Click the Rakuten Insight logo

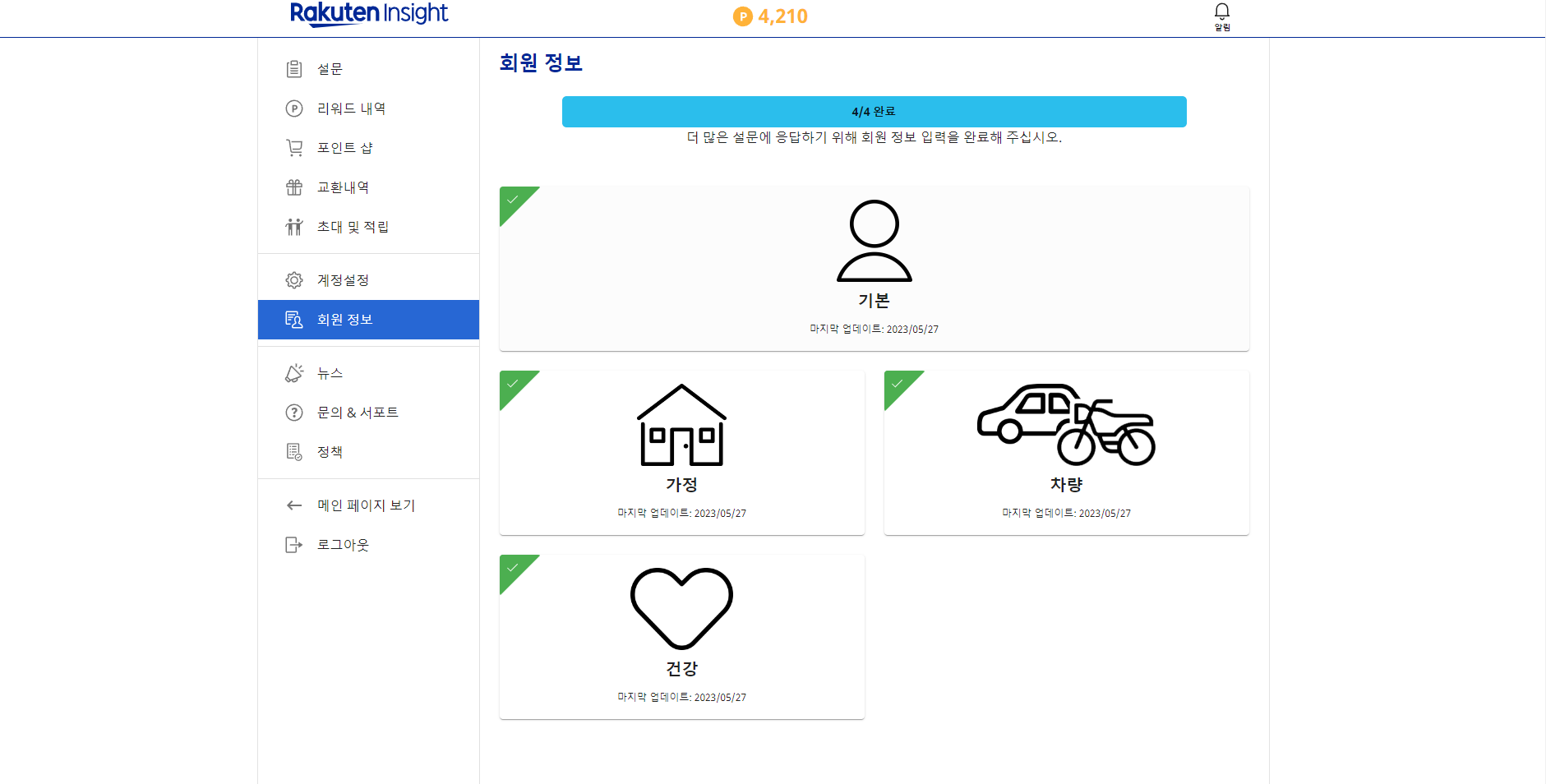[x=369, y=14]
